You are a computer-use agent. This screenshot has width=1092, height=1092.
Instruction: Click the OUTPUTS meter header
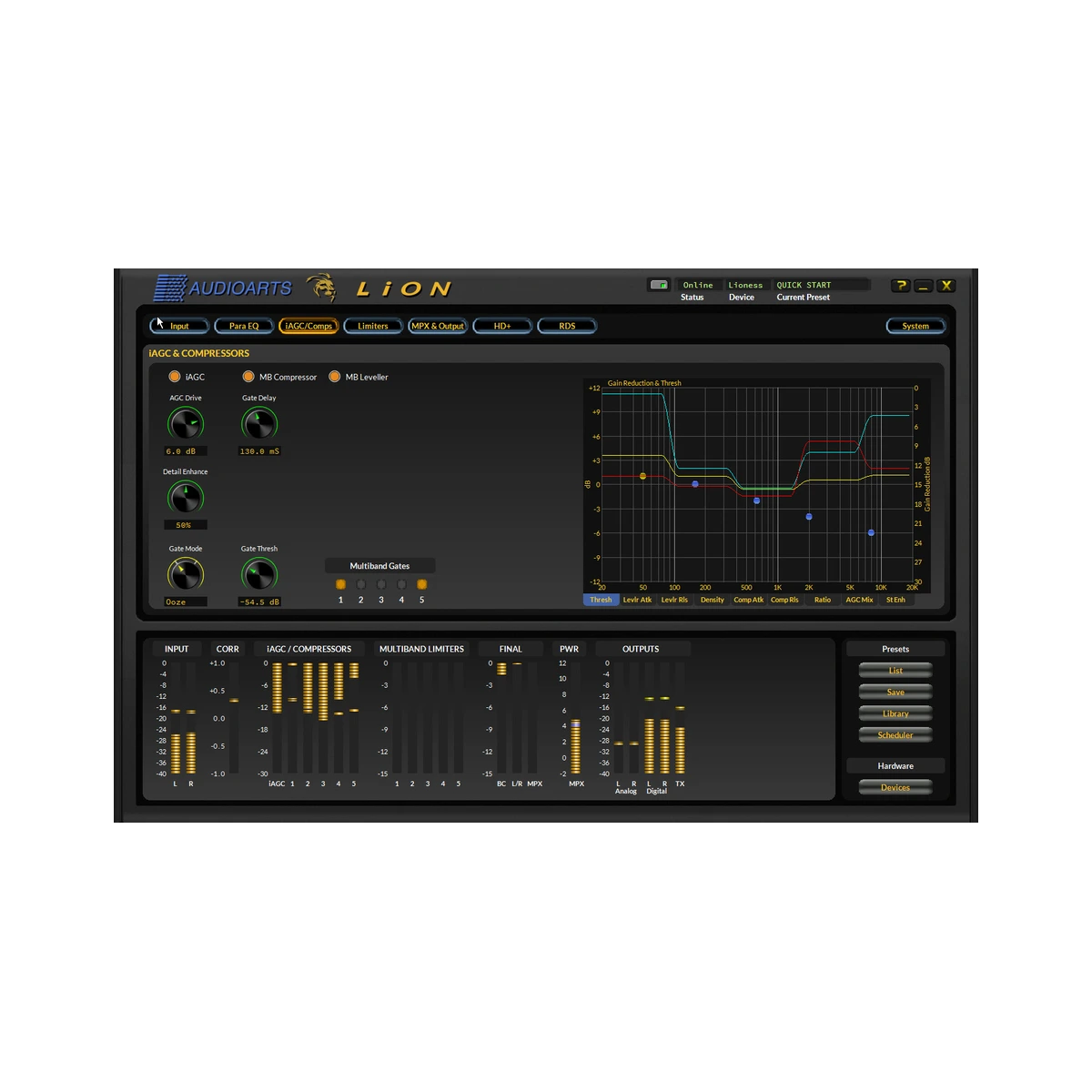click(643, 649)
